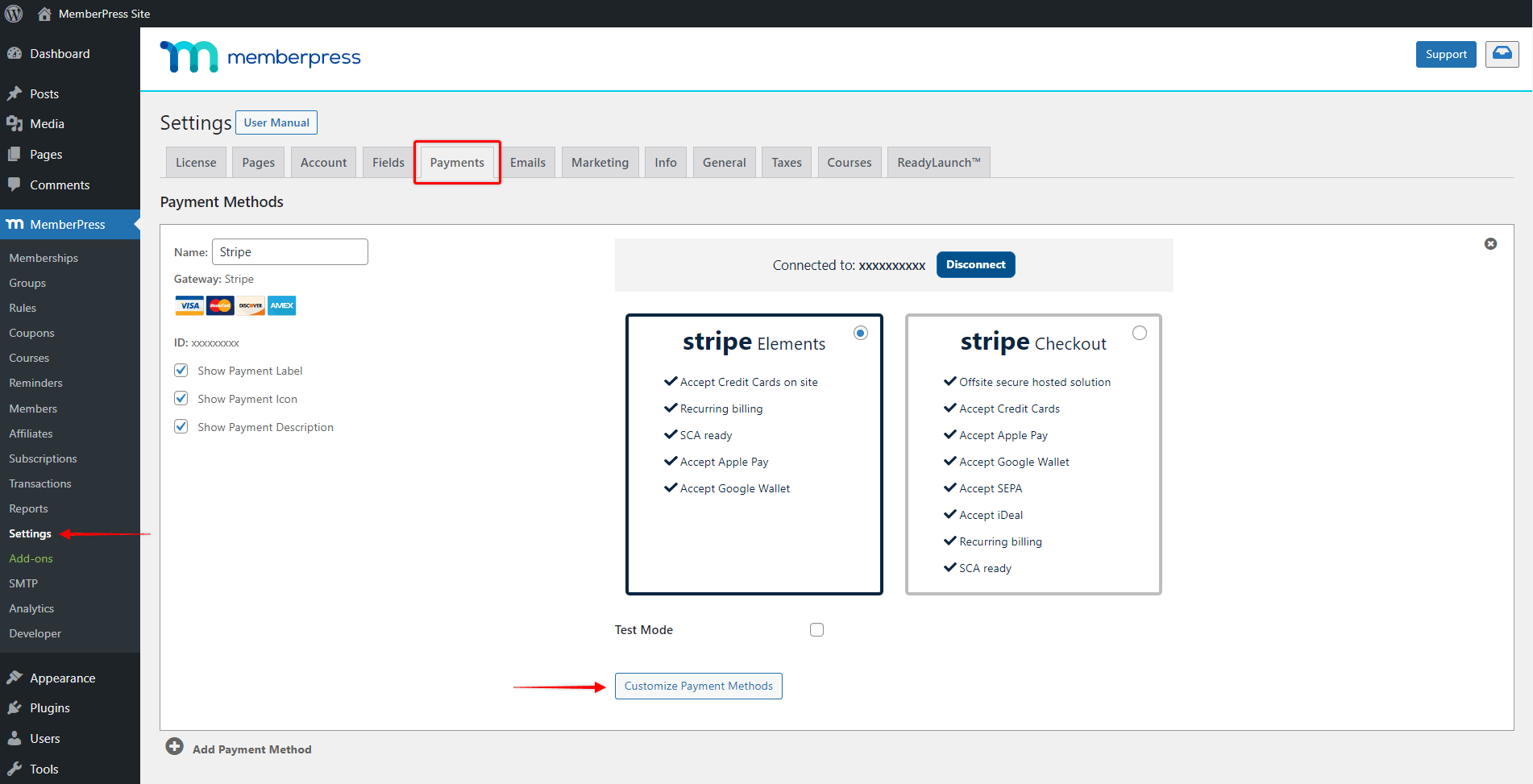Click the Posts pin icon

click(x=15, y=93)
